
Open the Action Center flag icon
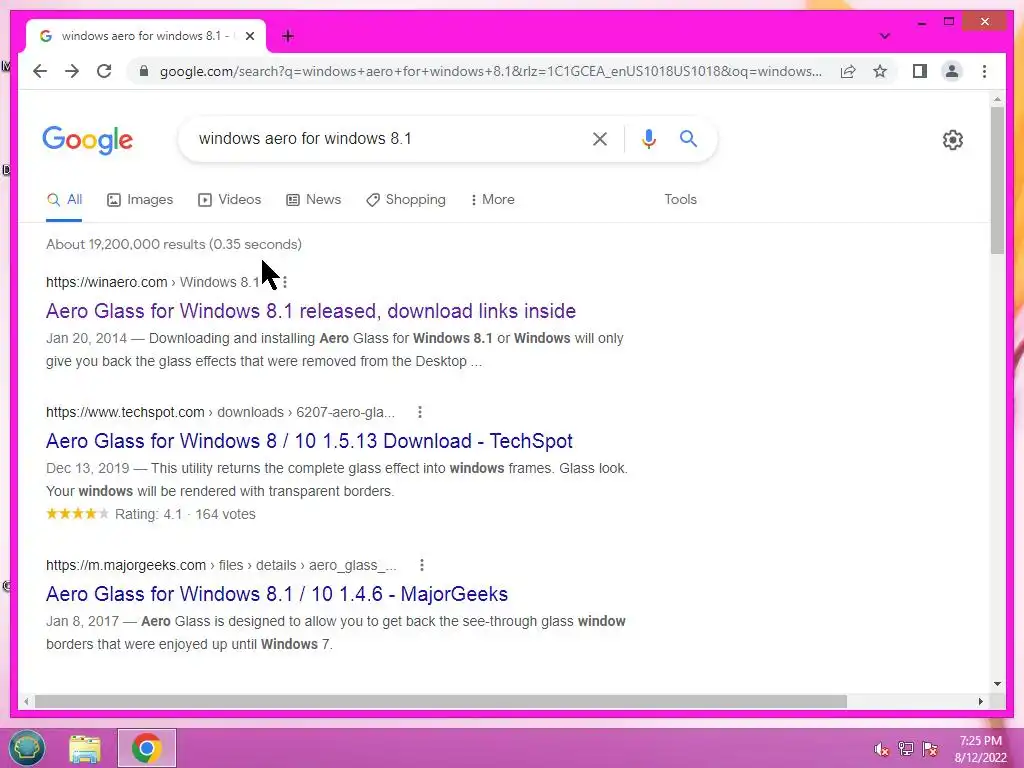[x=930, y=749]
